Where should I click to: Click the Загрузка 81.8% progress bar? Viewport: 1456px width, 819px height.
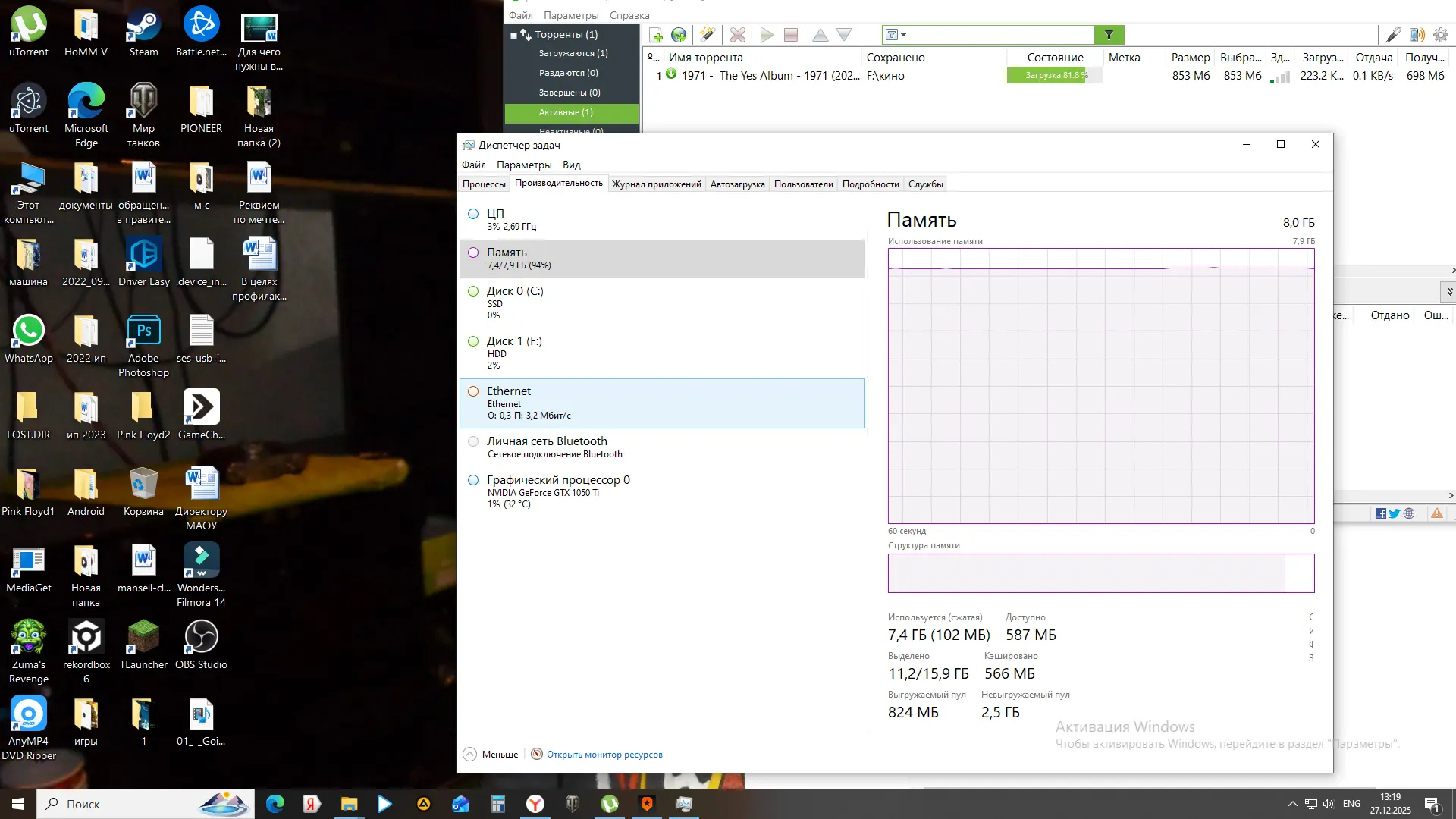point(1055,75)
